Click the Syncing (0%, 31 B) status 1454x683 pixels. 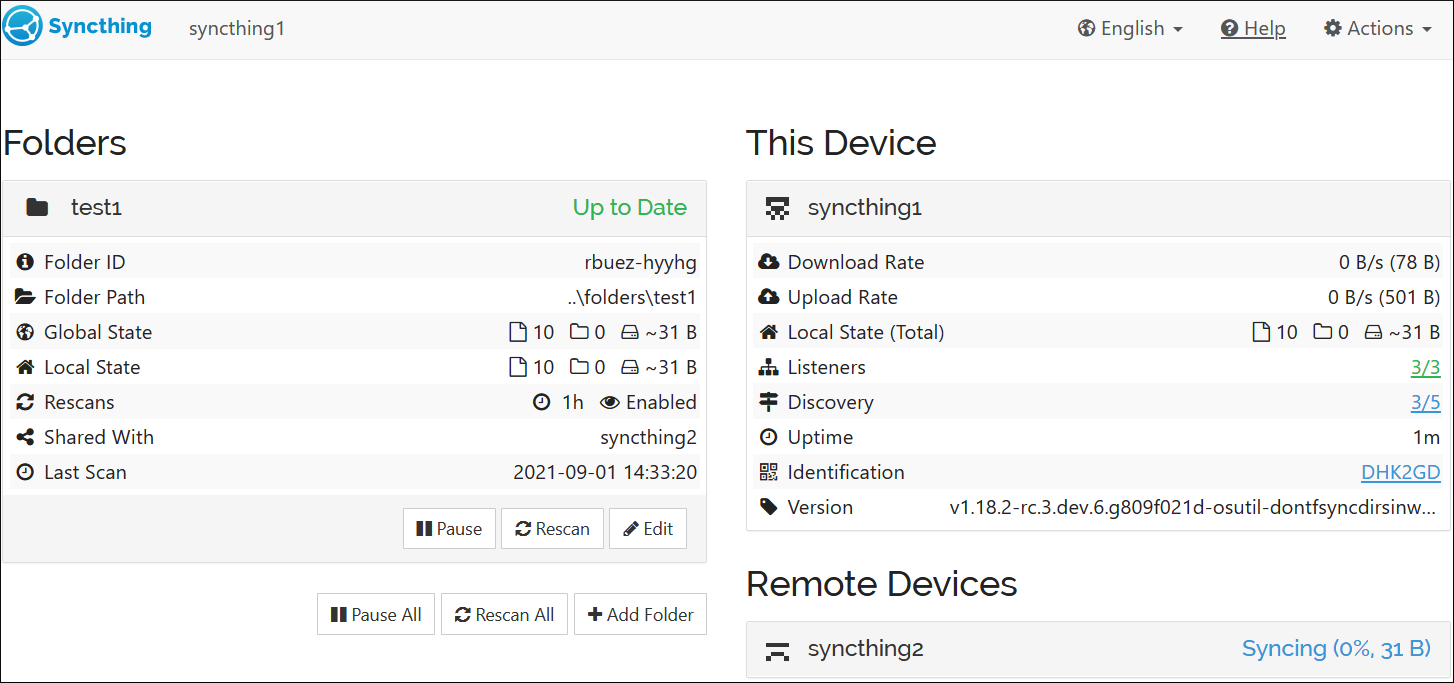coord(1336,649)
